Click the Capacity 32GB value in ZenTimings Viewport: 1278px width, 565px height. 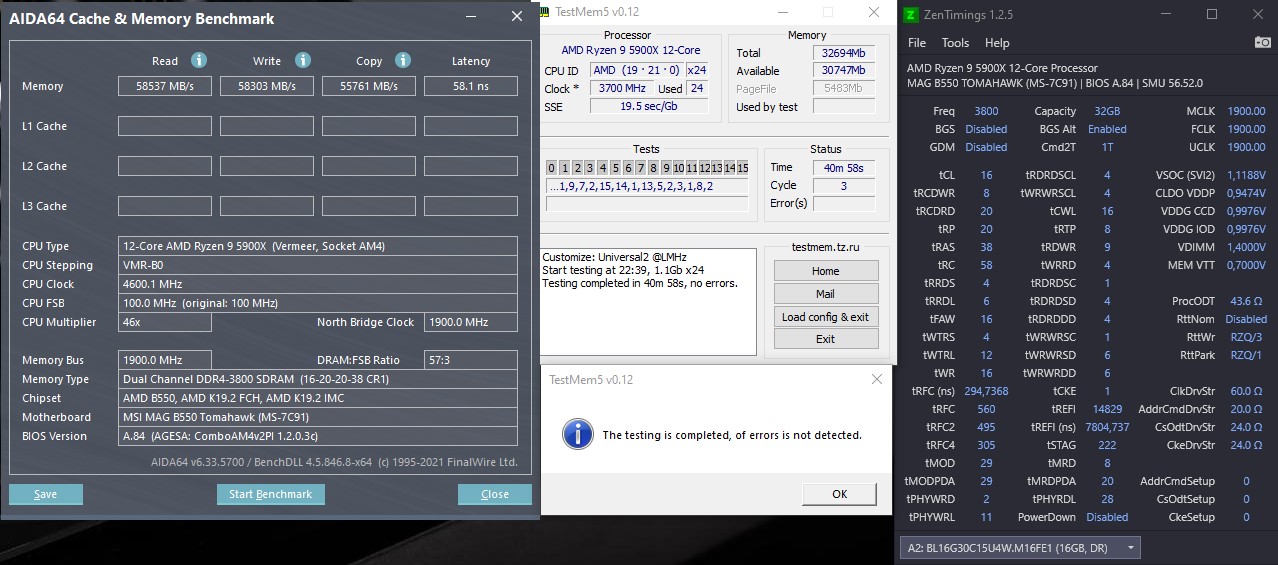pos(1106,111)
